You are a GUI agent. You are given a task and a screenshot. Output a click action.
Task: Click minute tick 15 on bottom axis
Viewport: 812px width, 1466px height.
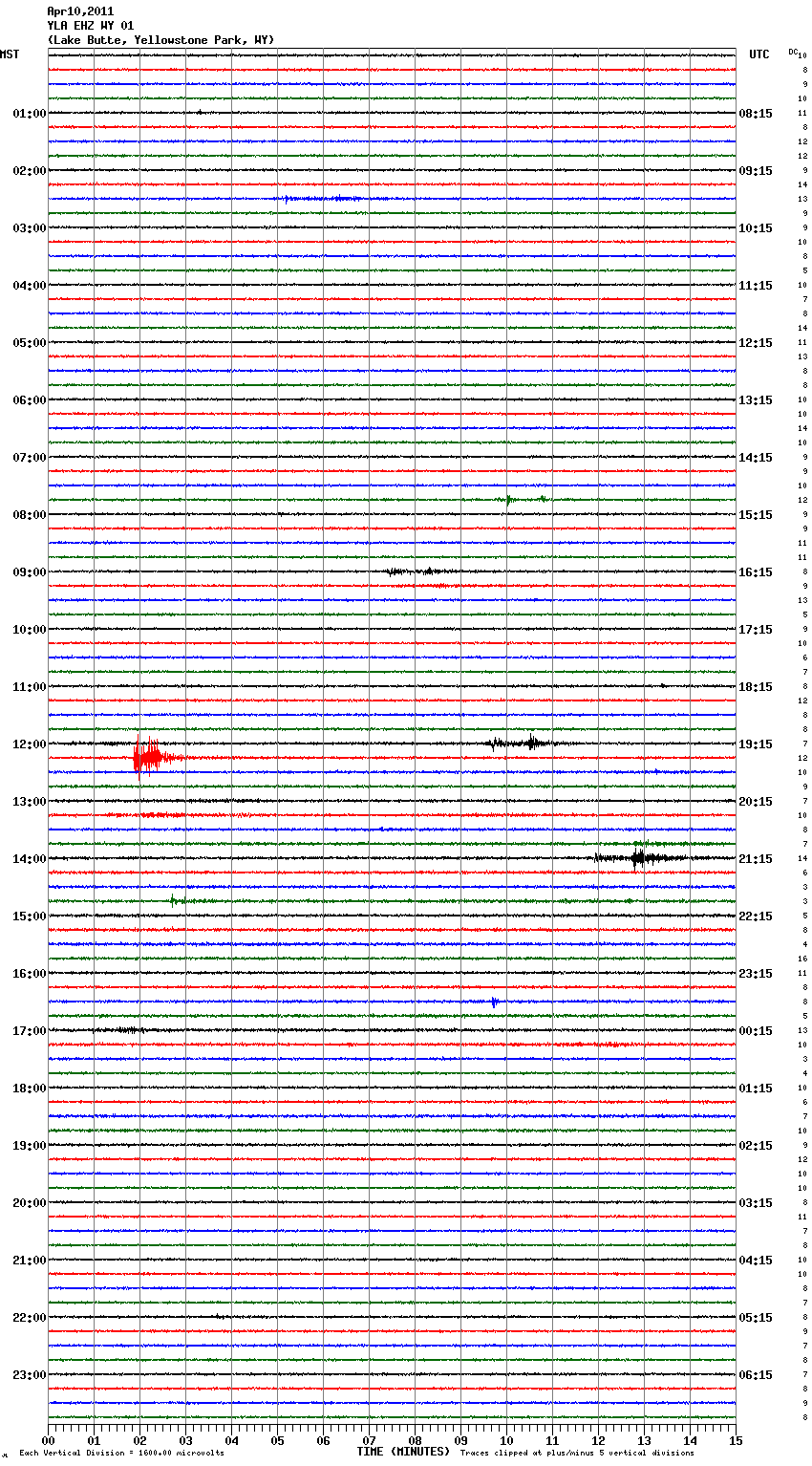coord(736,1440)
